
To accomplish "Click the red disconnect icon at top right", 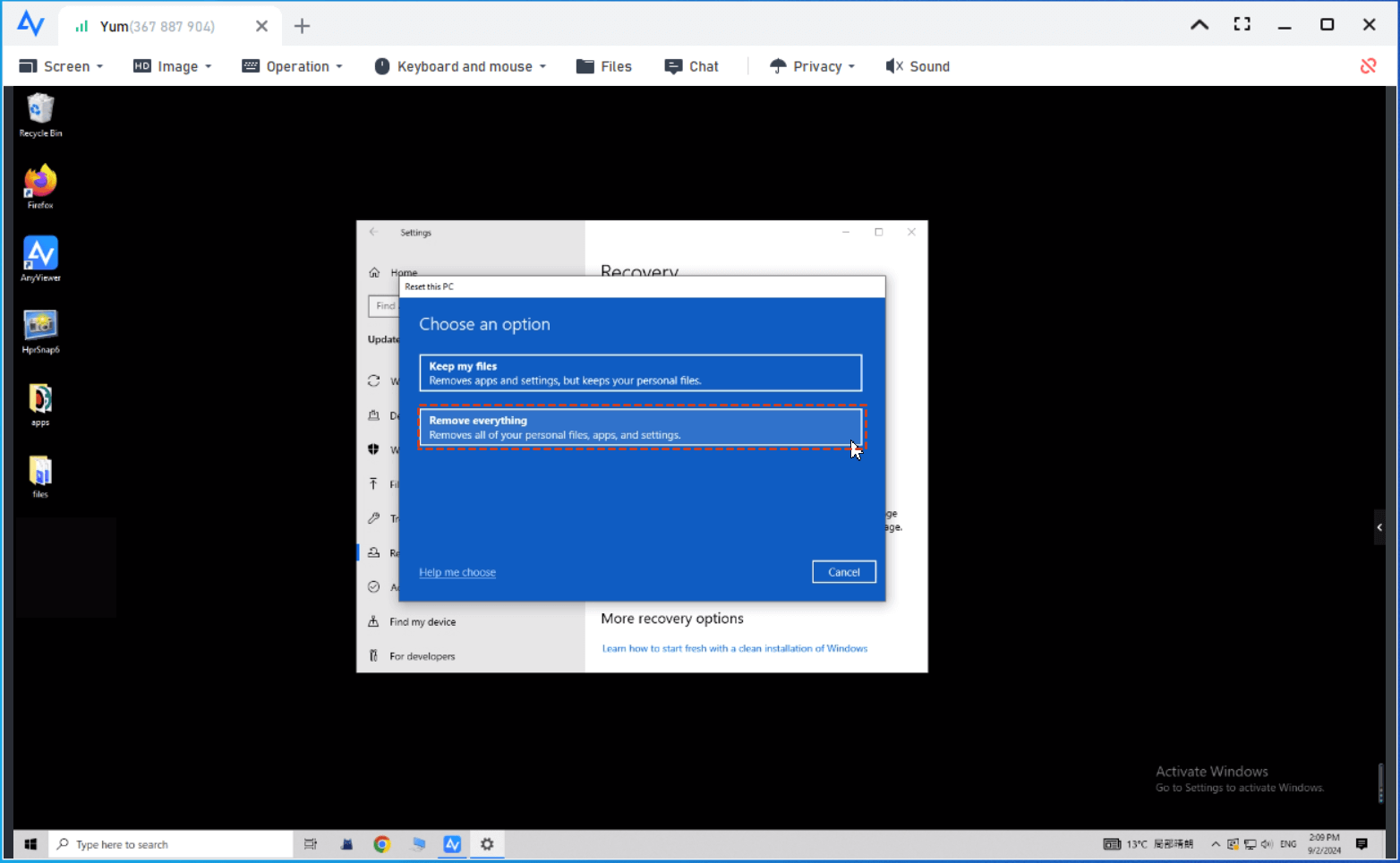I will tap(1368, 65).
